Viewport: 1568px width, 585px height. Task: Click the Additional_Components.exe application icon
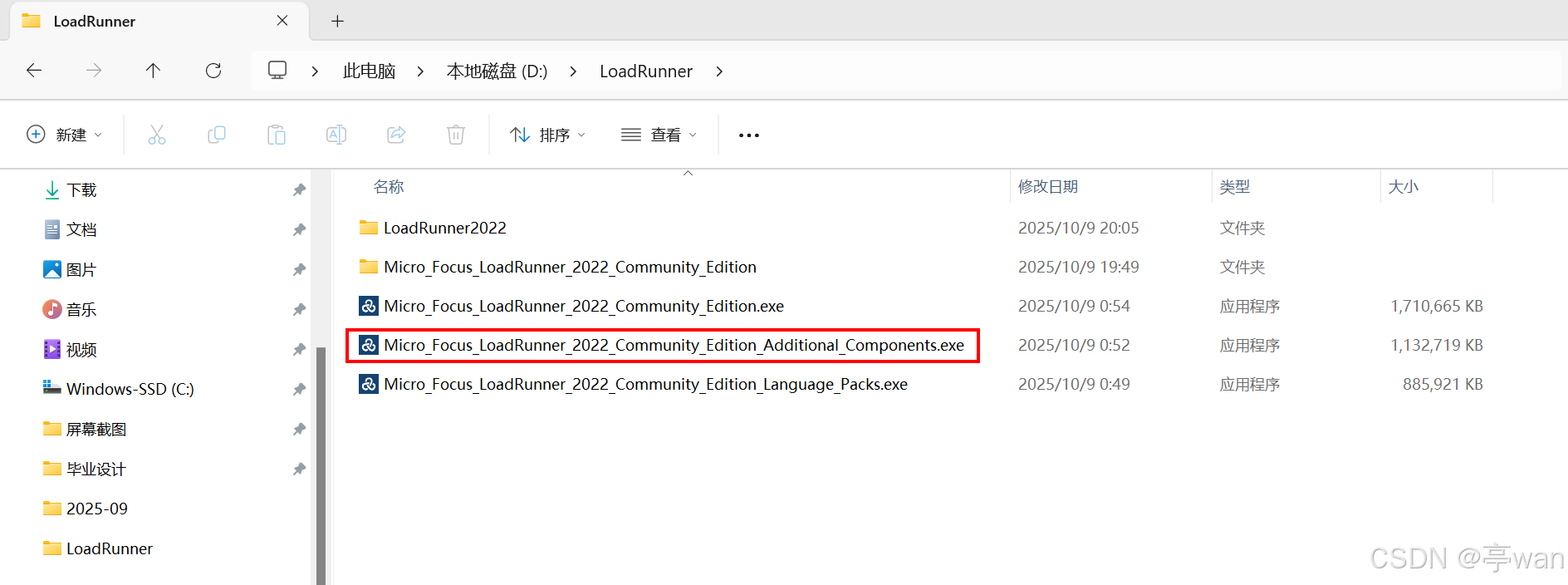click(x=369, y=345)
